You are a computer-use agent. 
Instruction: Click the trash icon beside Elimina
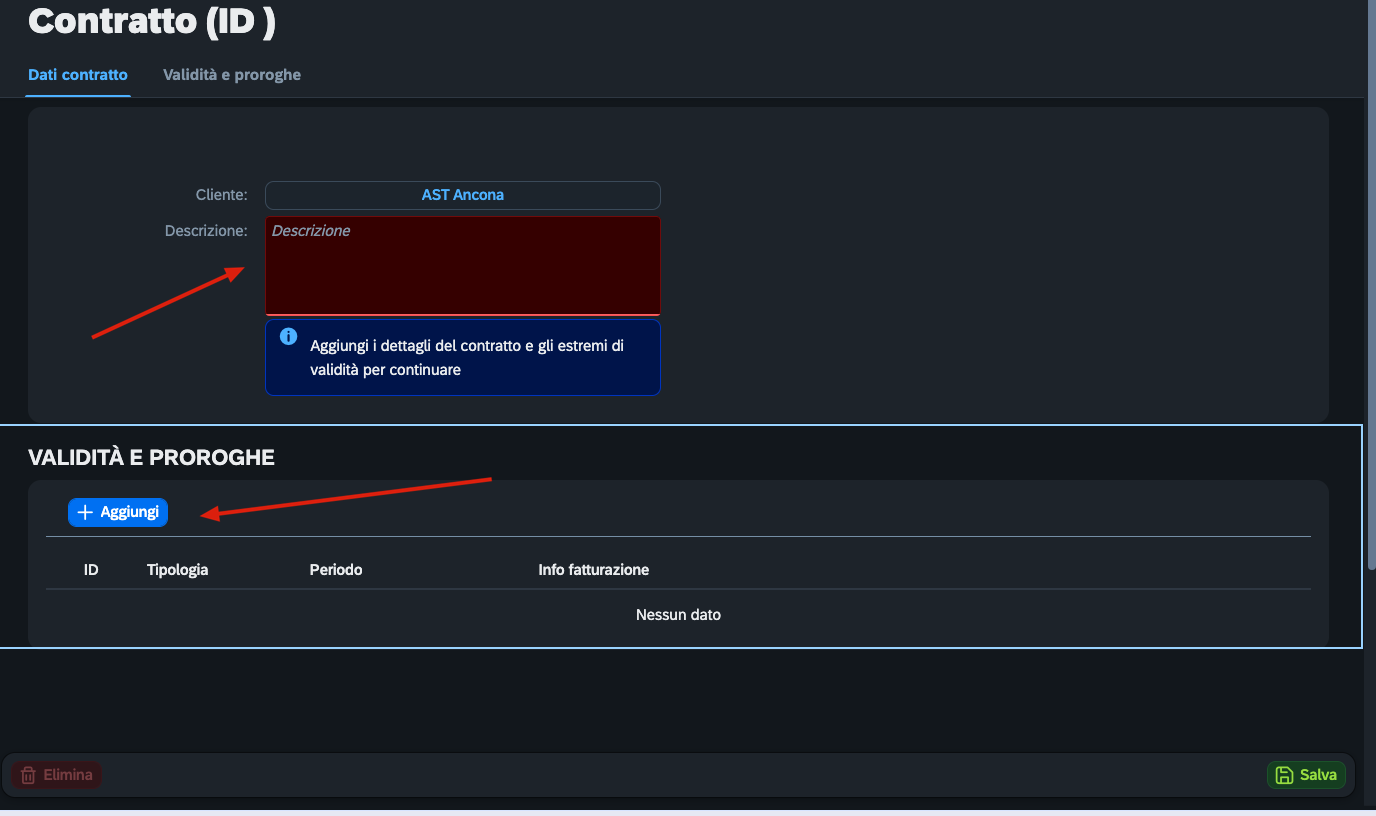tap(28, 775)
